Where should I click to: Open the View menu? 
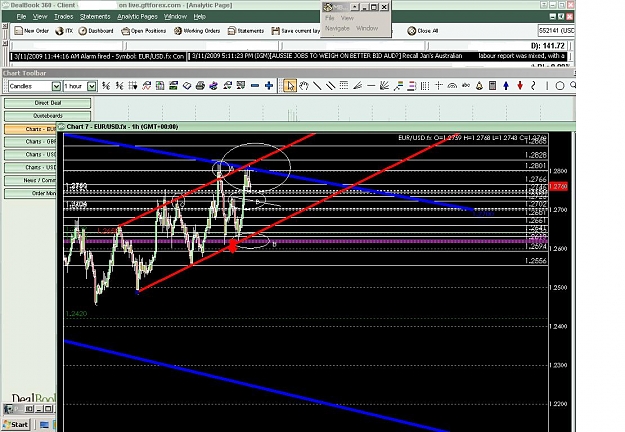tap(39, 17)
